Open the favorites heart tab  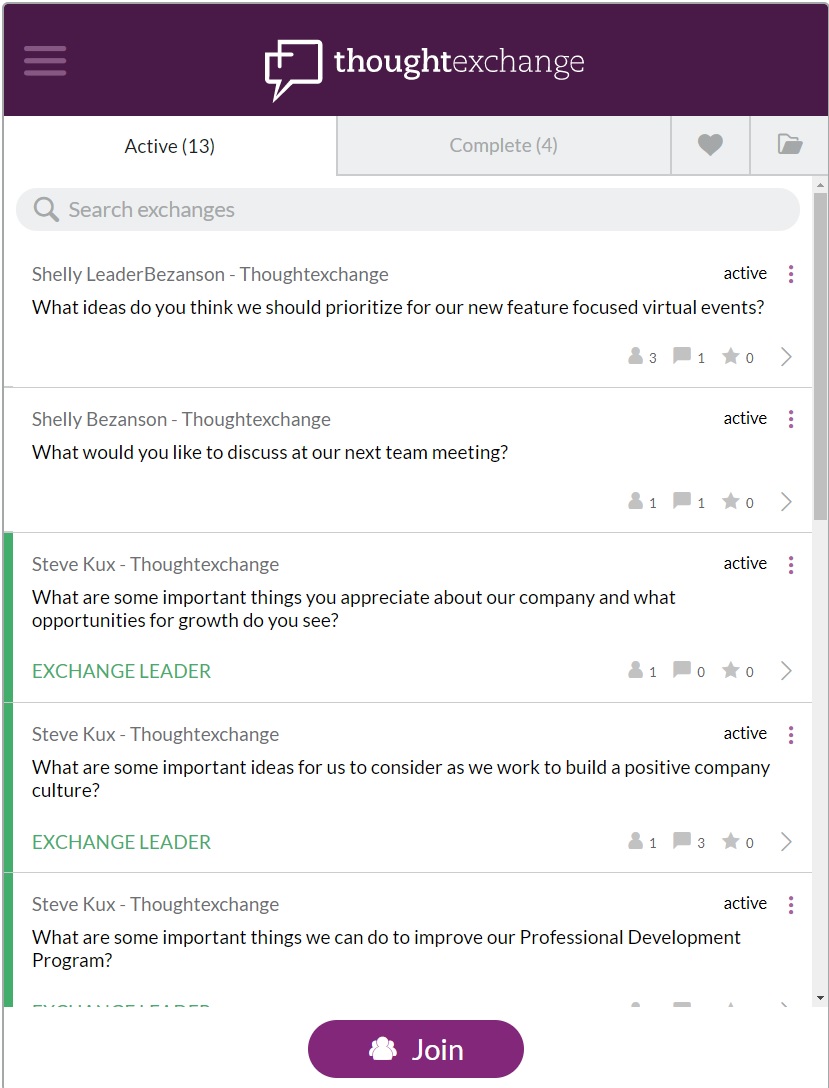[x=710, y=145]
